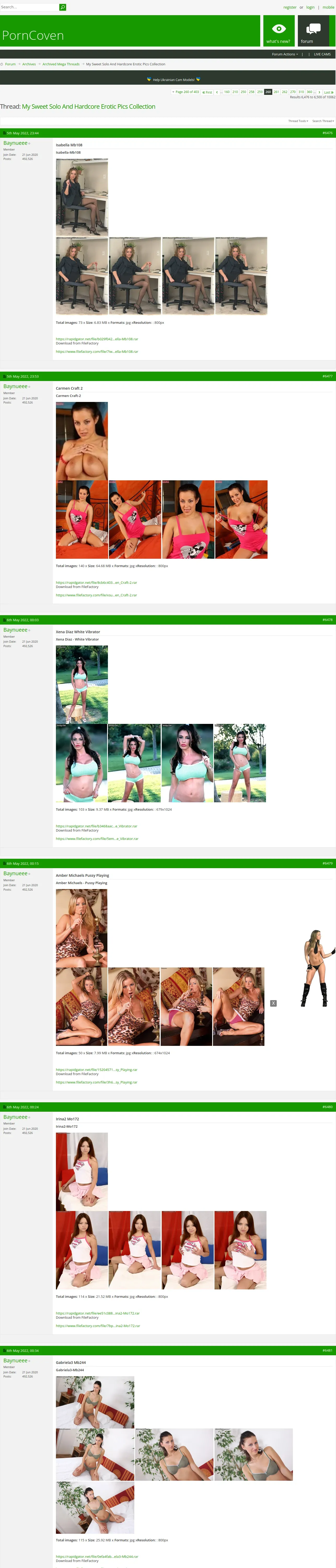Click the PornCoven site logo
336x1568 pixels.
[x=33, y=35]
